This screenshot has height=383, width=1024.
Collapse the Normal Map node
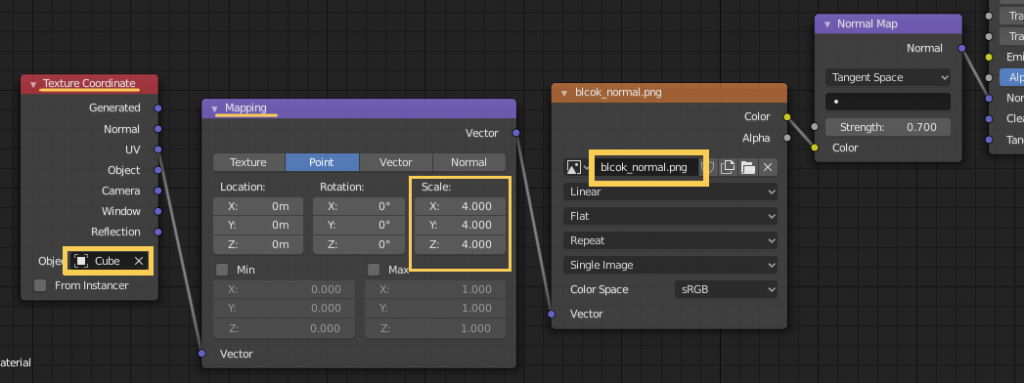tap(826, 24)
